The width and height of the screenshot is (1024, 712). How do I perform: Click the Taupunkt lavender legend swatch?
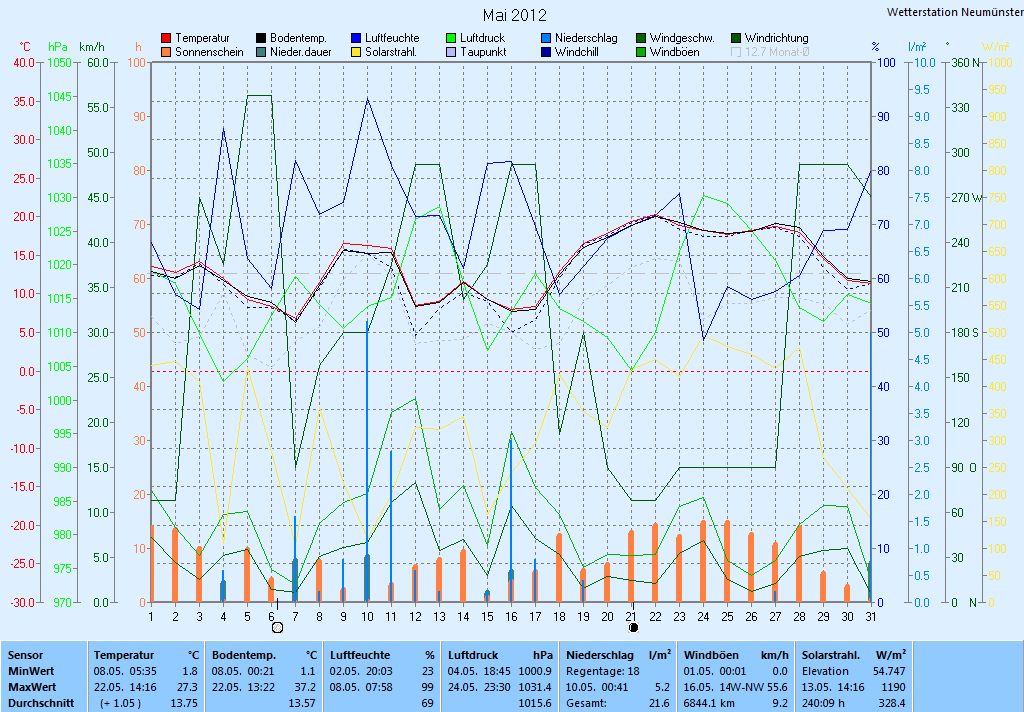click(452, 52)
